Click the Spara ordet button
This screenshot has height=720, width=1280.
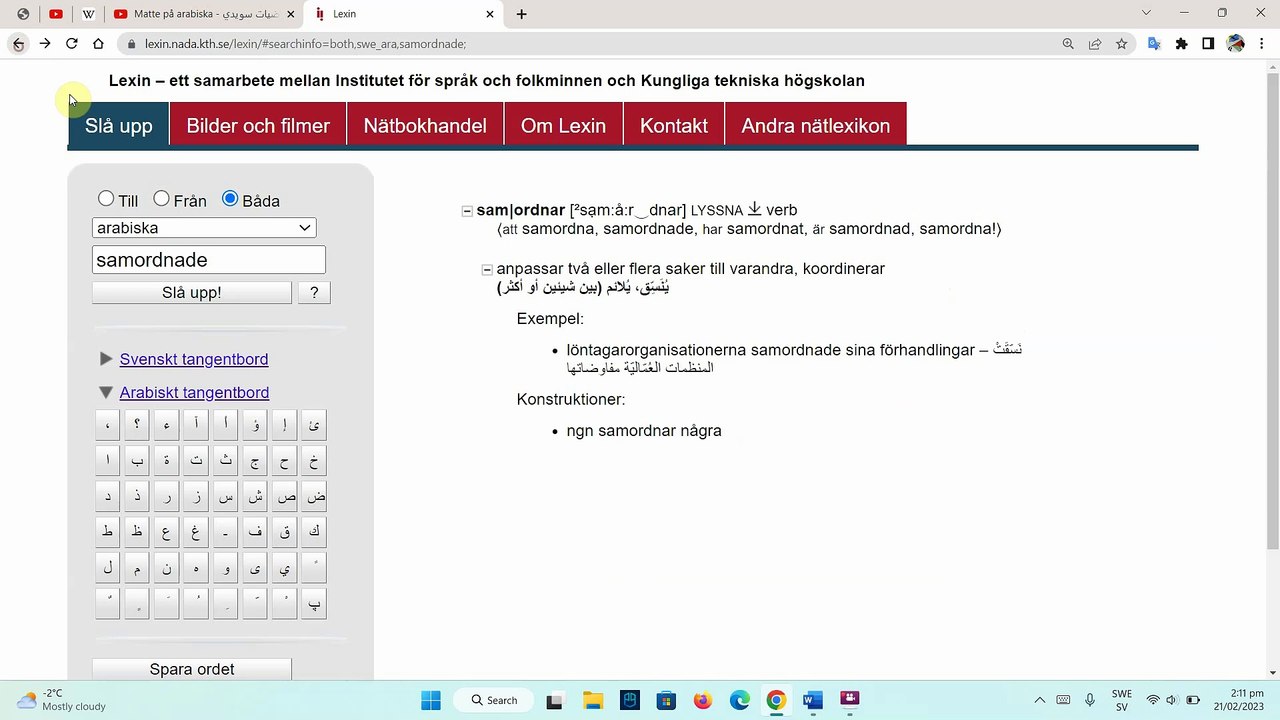(192, 669)
